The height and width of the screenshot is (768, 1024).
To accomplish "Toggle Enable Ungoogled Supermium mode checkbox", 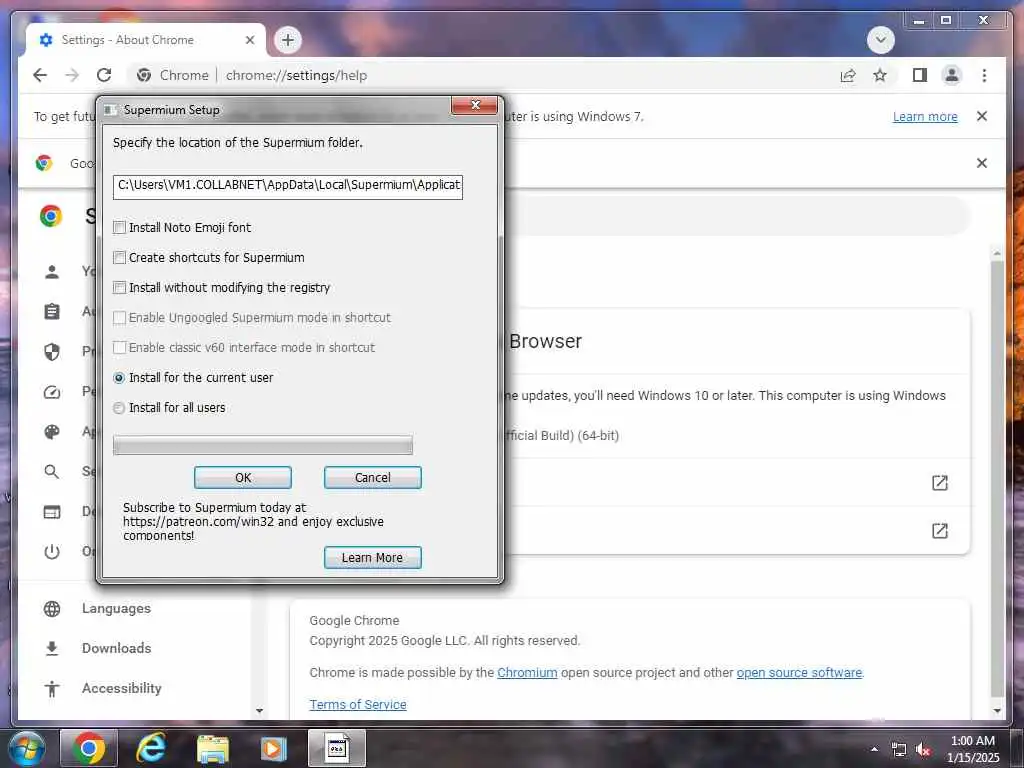I will (x=120, y=317).
